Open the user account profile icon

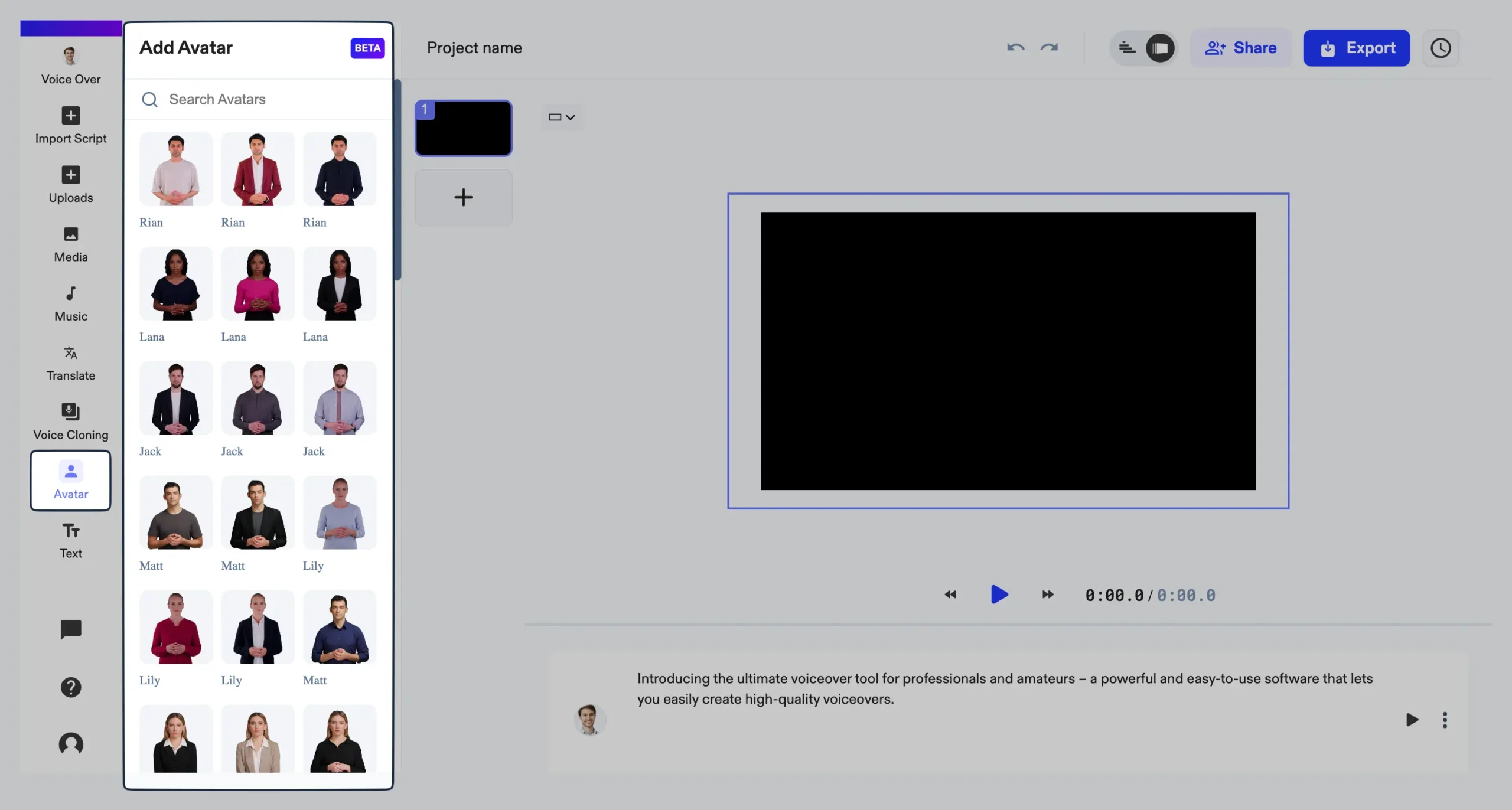[x=71, y=744]
